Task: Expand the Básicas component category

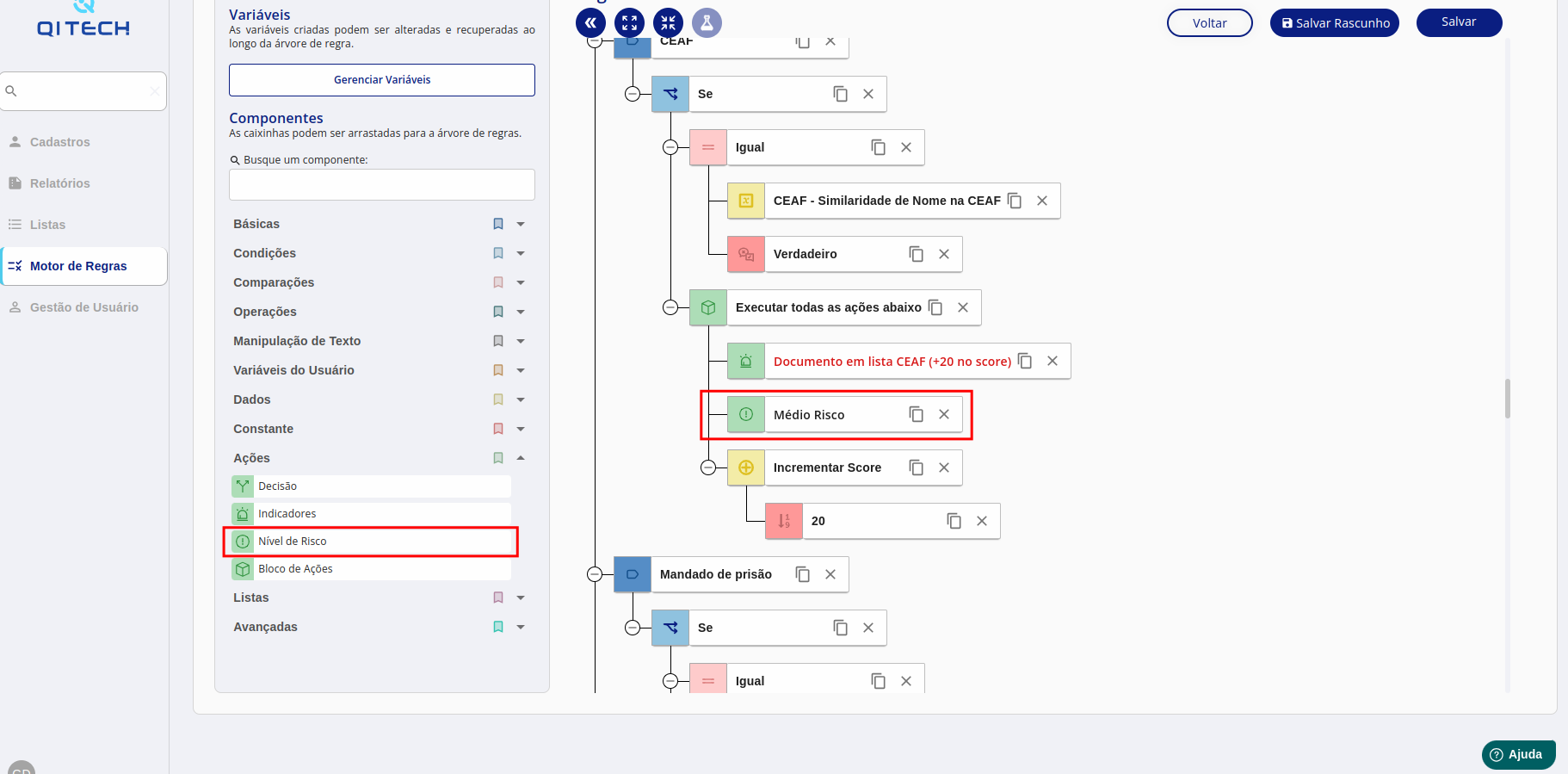Action: point(521,224)
